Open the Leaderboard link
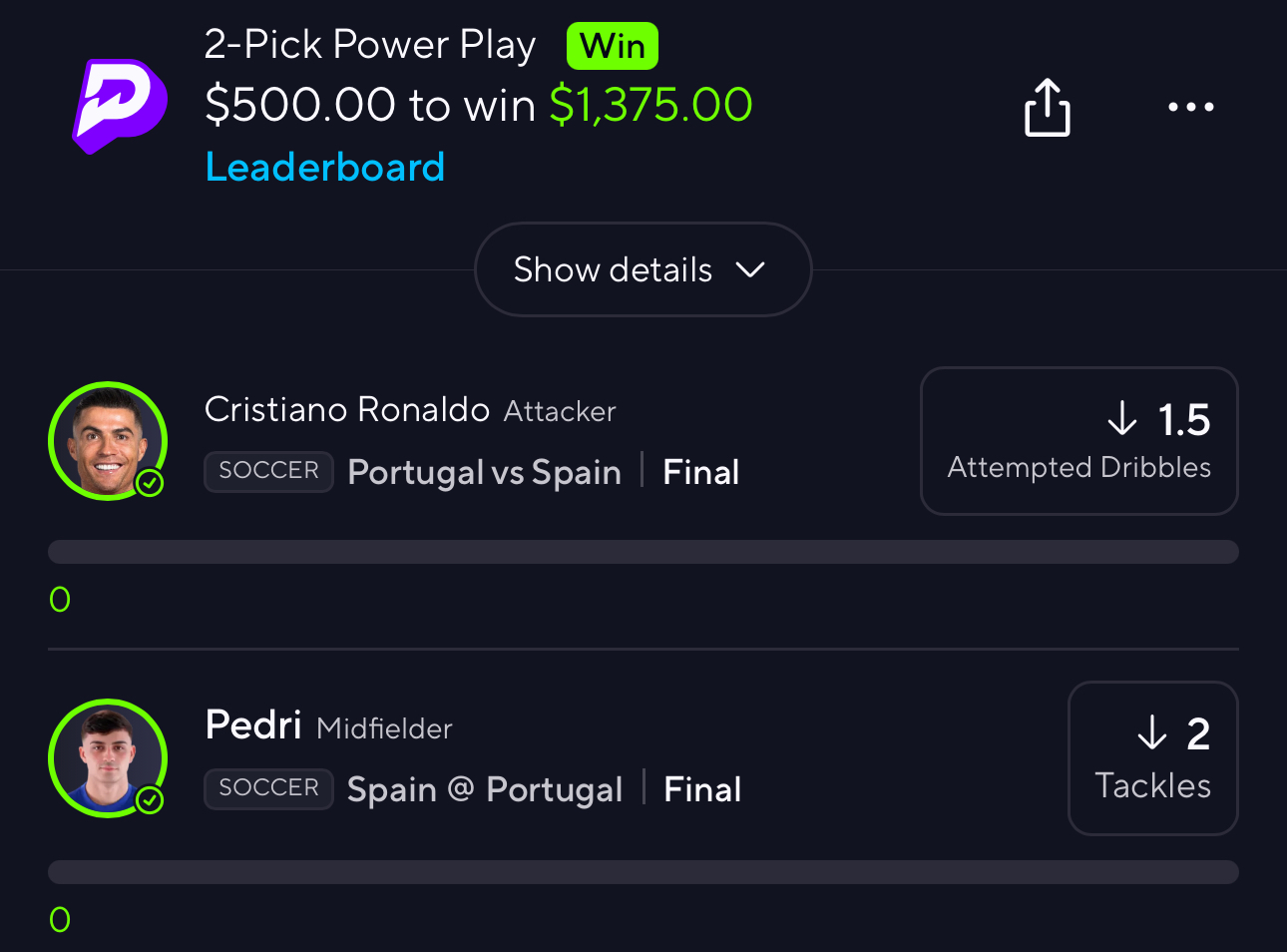This screenshot has height=952, width=1287. click(x=324, y=167)
